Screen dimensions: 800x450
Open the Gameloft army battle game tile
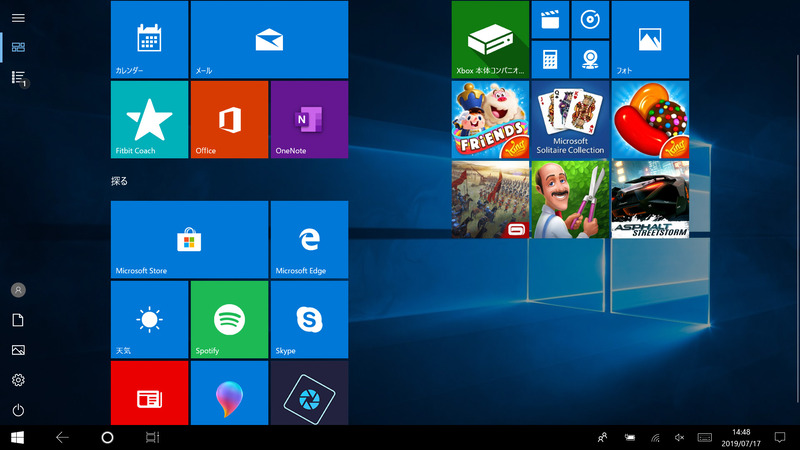pos(490,199)
